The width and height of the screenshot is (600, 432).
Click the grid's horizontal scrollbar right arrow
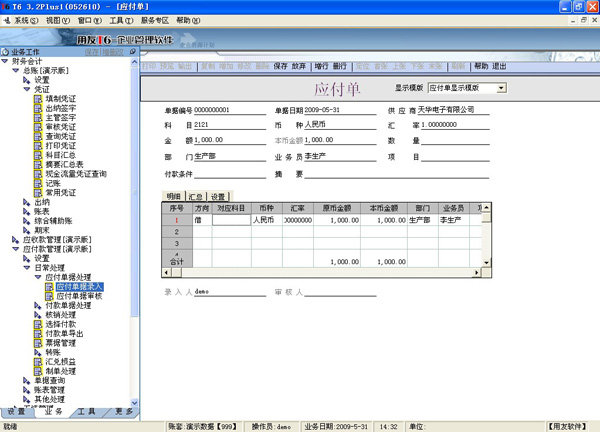click(476, 272)
